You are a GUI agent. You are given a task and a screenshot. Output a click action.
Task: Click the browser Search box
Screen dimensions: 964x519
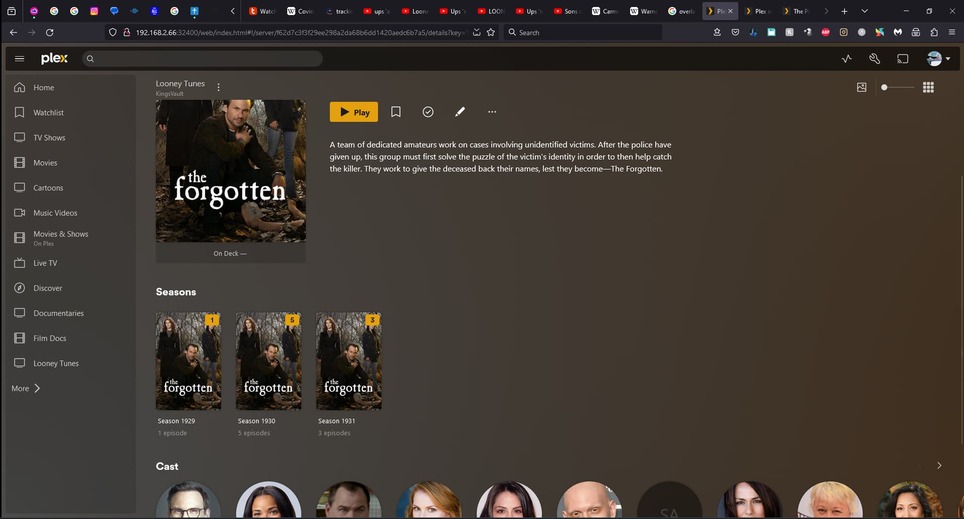(582, 32)
